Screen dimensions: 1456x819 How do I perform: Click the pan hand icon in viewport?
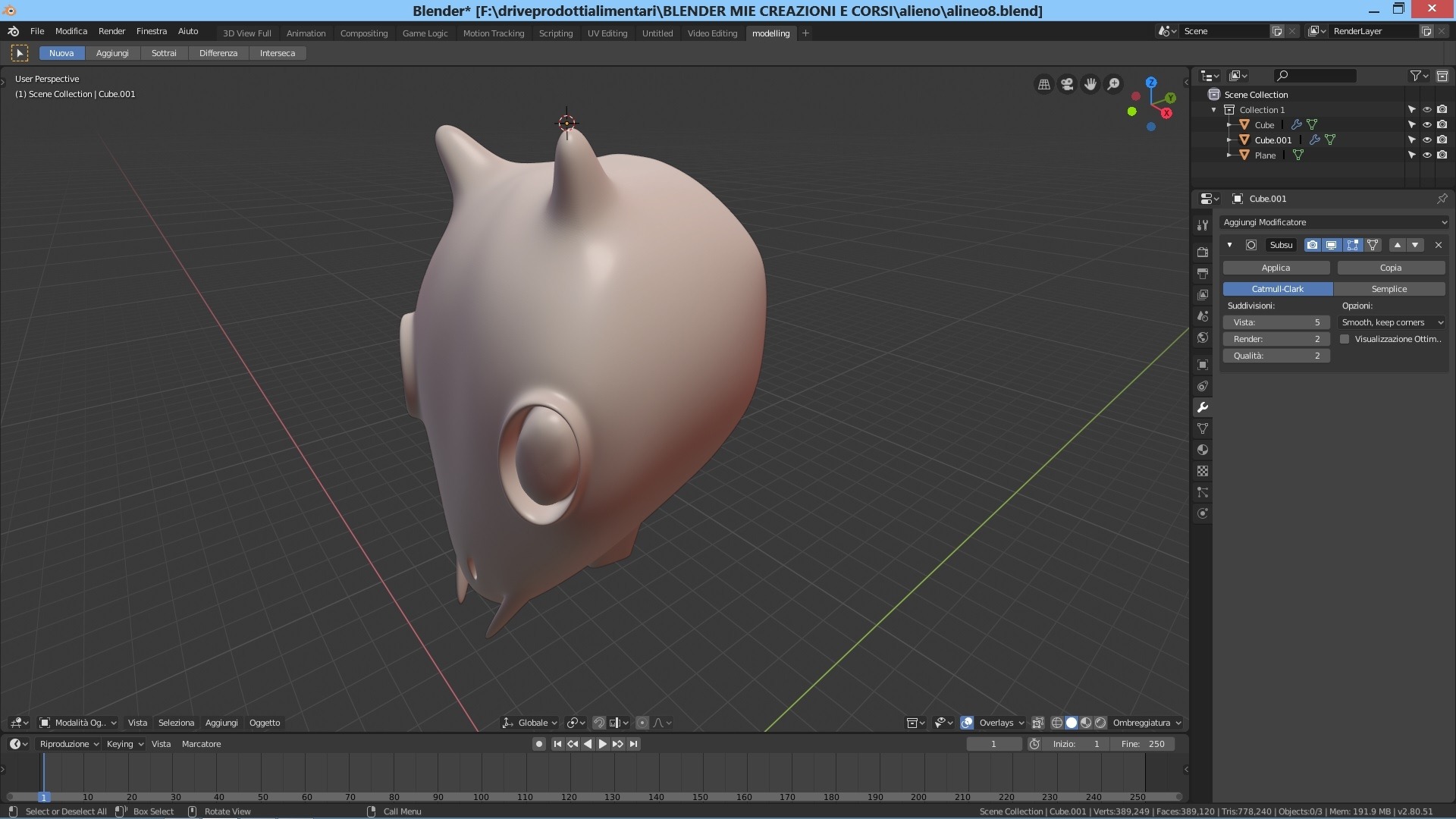(1090, 84)
